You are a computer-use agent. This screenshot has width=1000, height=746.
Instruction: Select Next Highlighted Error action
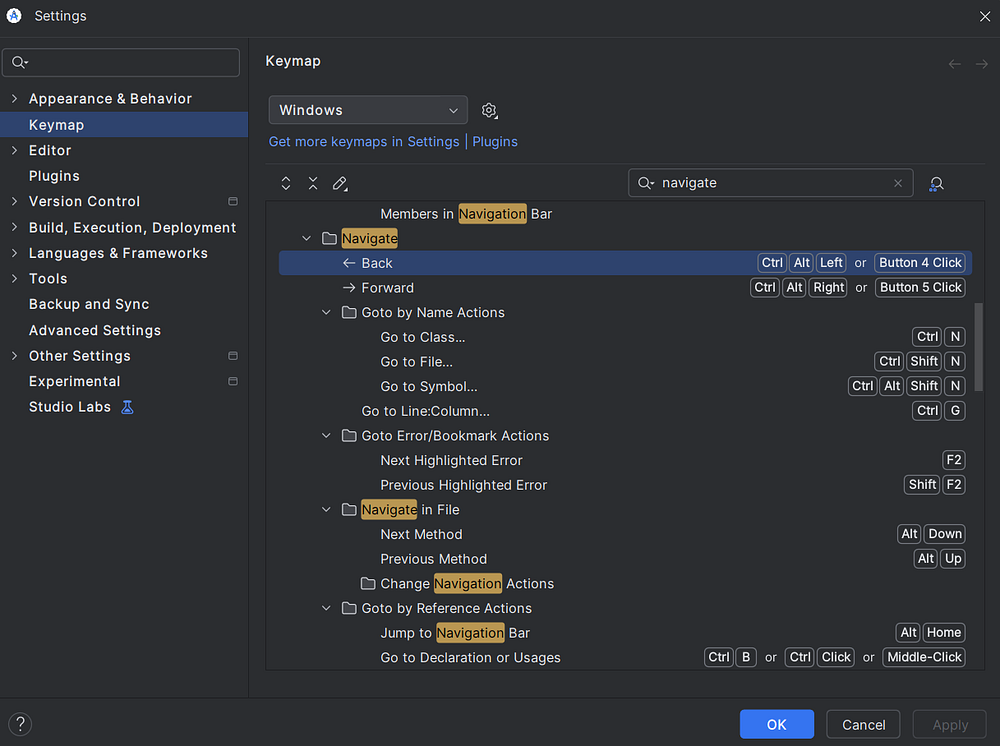click(x=625, y=460)
